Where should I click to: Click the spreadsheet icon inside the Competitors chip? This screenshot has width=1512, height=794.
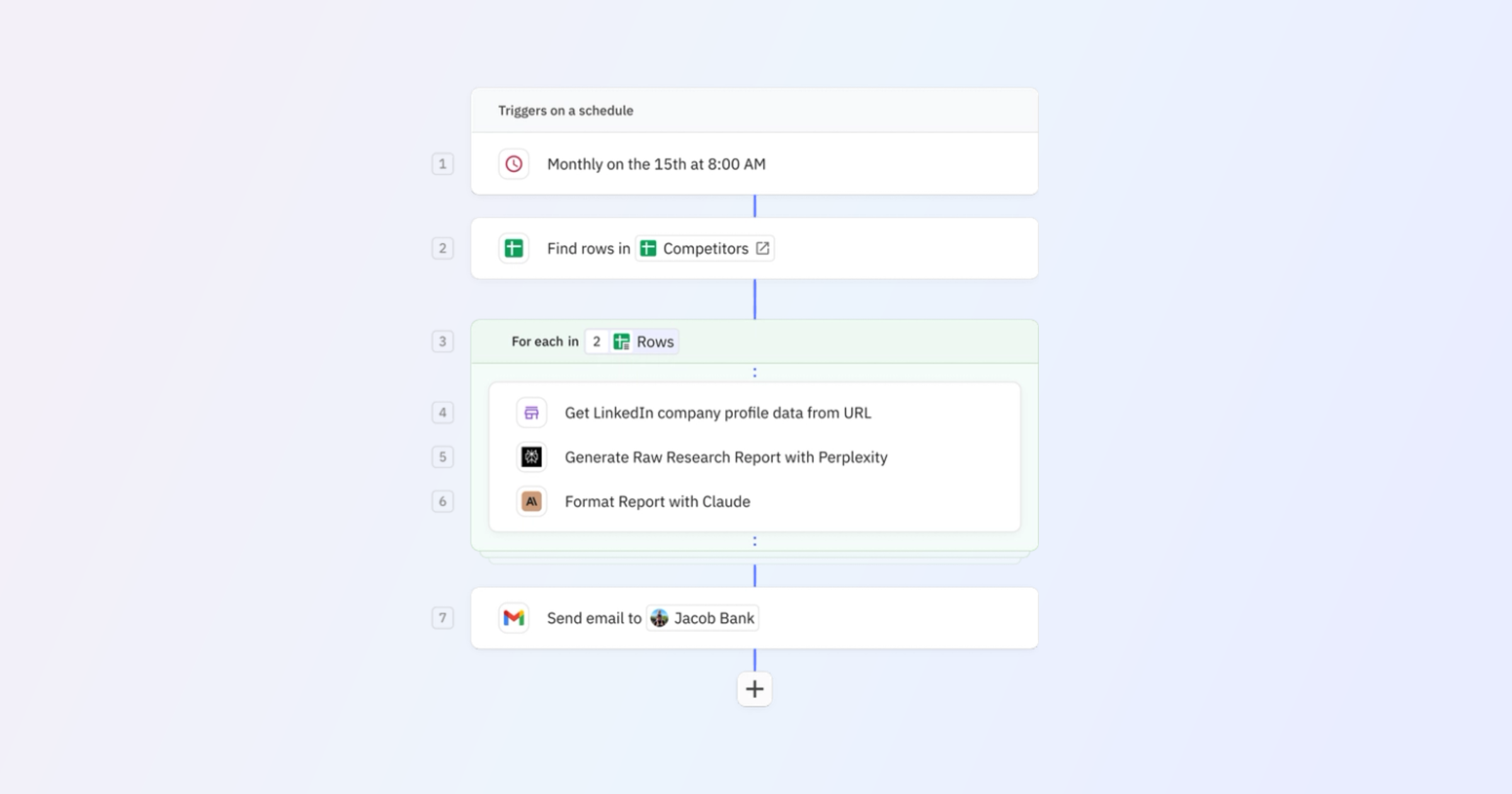650,248
